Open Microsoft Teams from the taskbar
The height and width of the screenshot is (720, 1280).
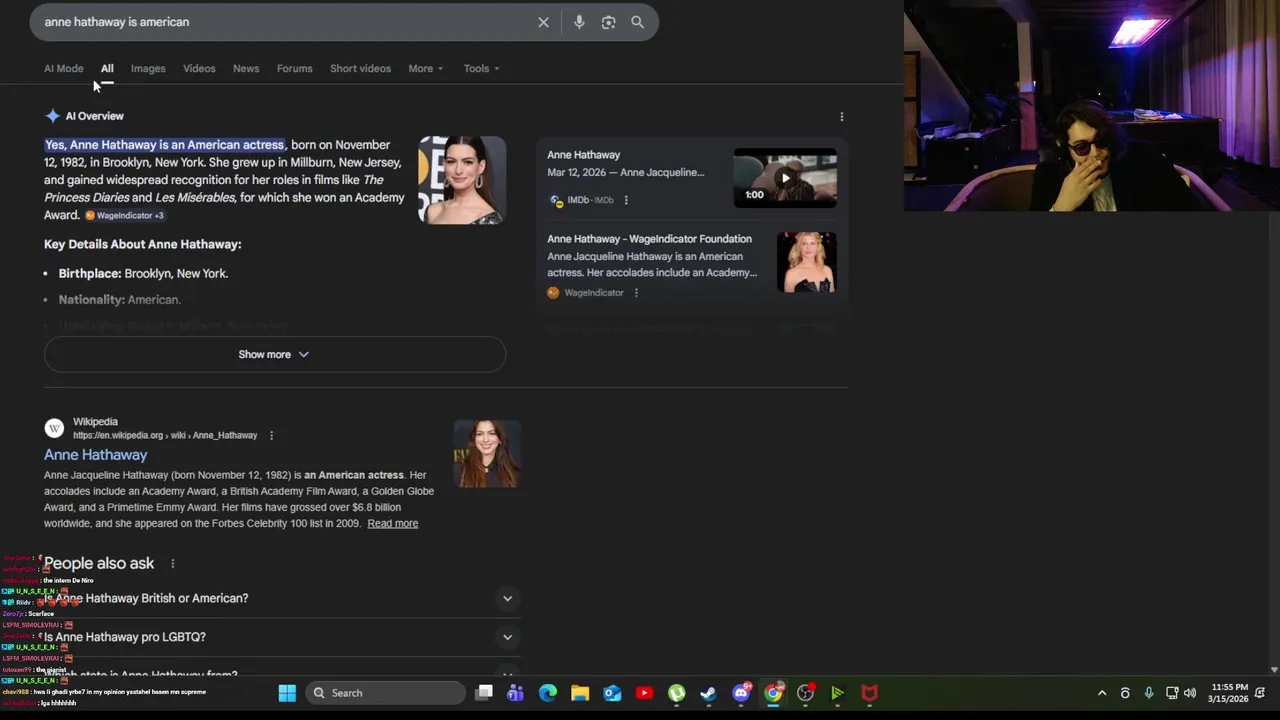pyautogui.click(x=516, y=693)
